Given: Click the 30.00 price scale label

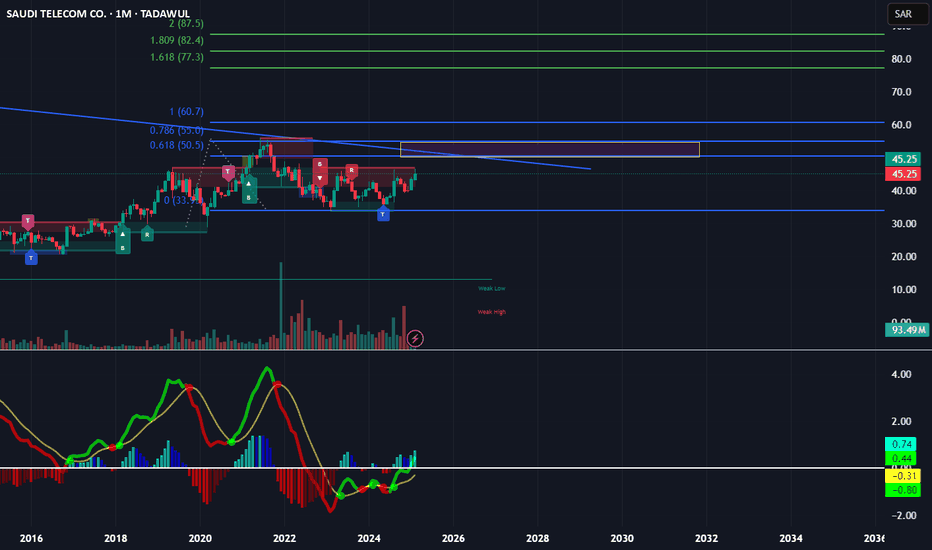Looking at the screenshot, I should (x=903, y=224).
